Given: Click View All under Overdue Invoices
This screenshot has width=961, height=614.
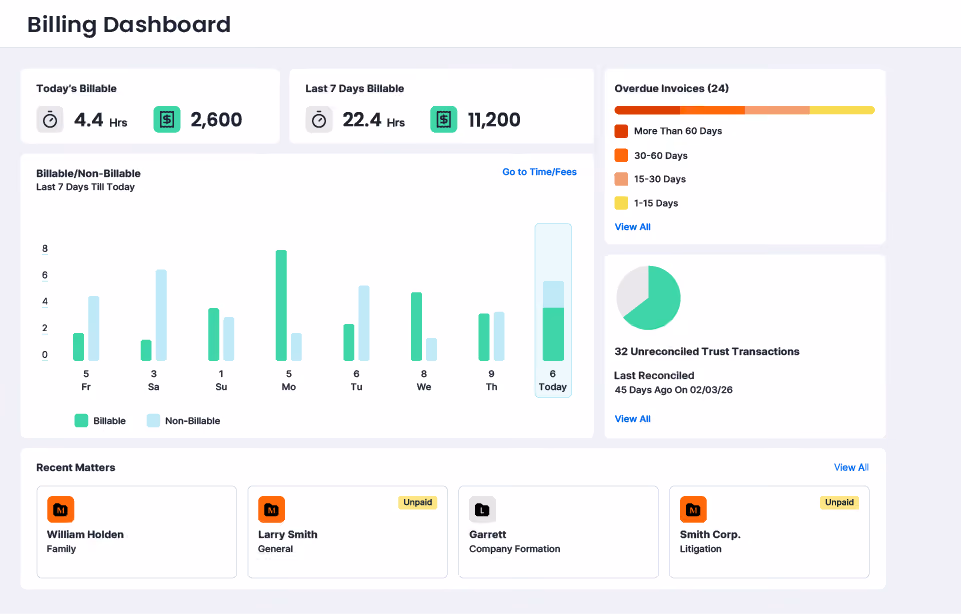Looking at the screenshot, I should coord(632,227).
